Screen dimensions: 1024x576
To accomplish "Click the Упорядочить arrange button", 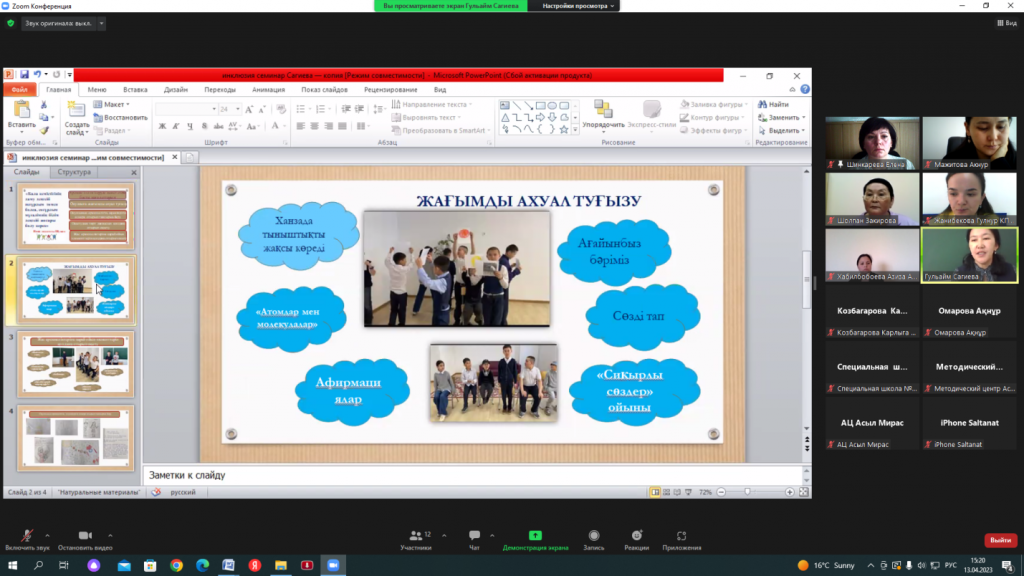I will (x=603, y=114).
